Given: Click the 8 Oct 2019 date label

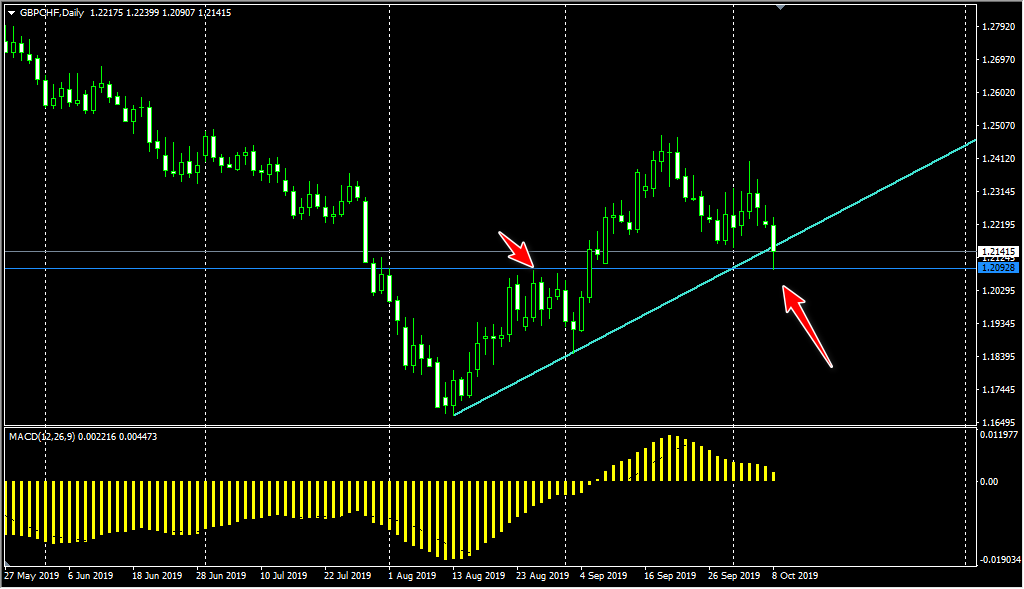Looking at the screenshot, I should pyautogui.click(x=795, y=576).
